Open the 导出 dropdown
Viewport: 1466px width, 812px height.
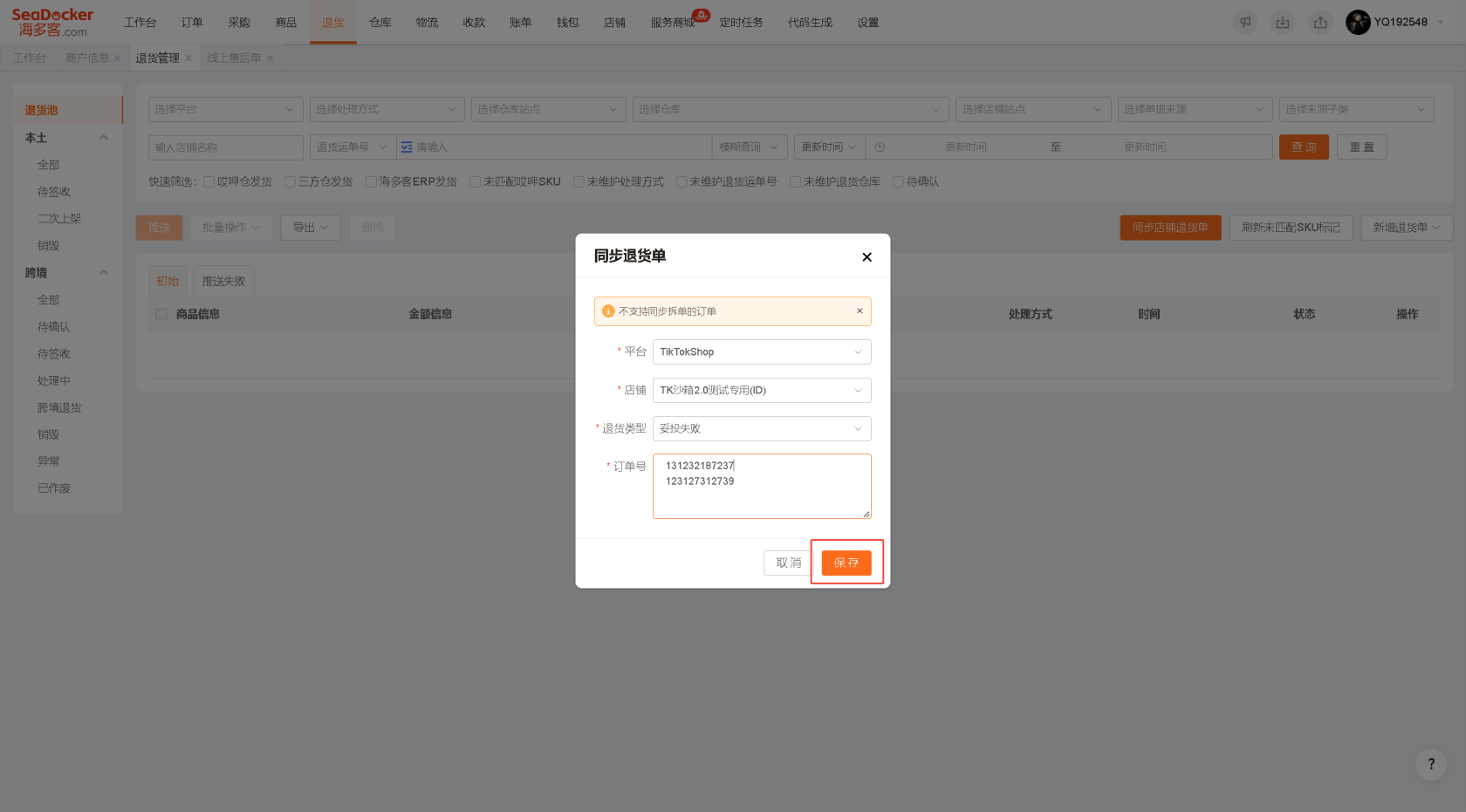[x=311, y=228]
